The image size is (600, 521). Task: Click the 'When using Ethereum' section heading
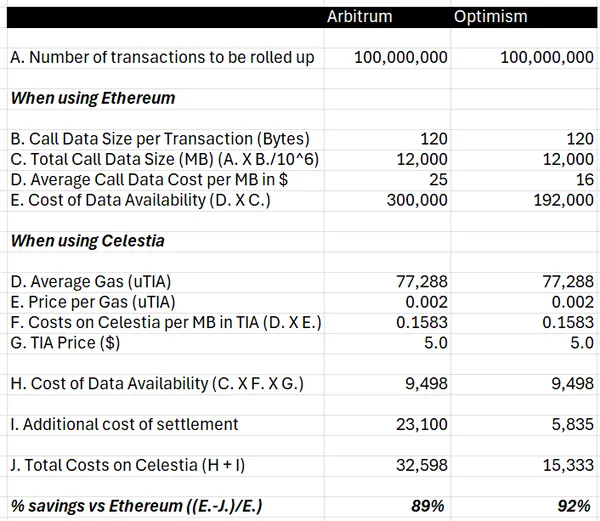pos(92,98)
